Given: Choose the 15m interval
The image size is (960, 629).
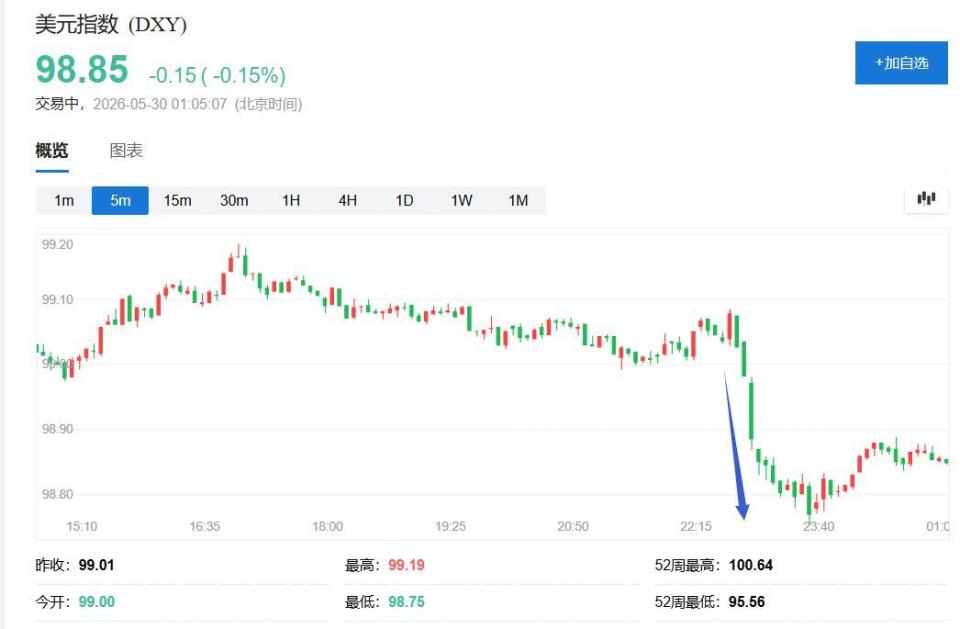Looking at the screenshot, I should 177,200.
